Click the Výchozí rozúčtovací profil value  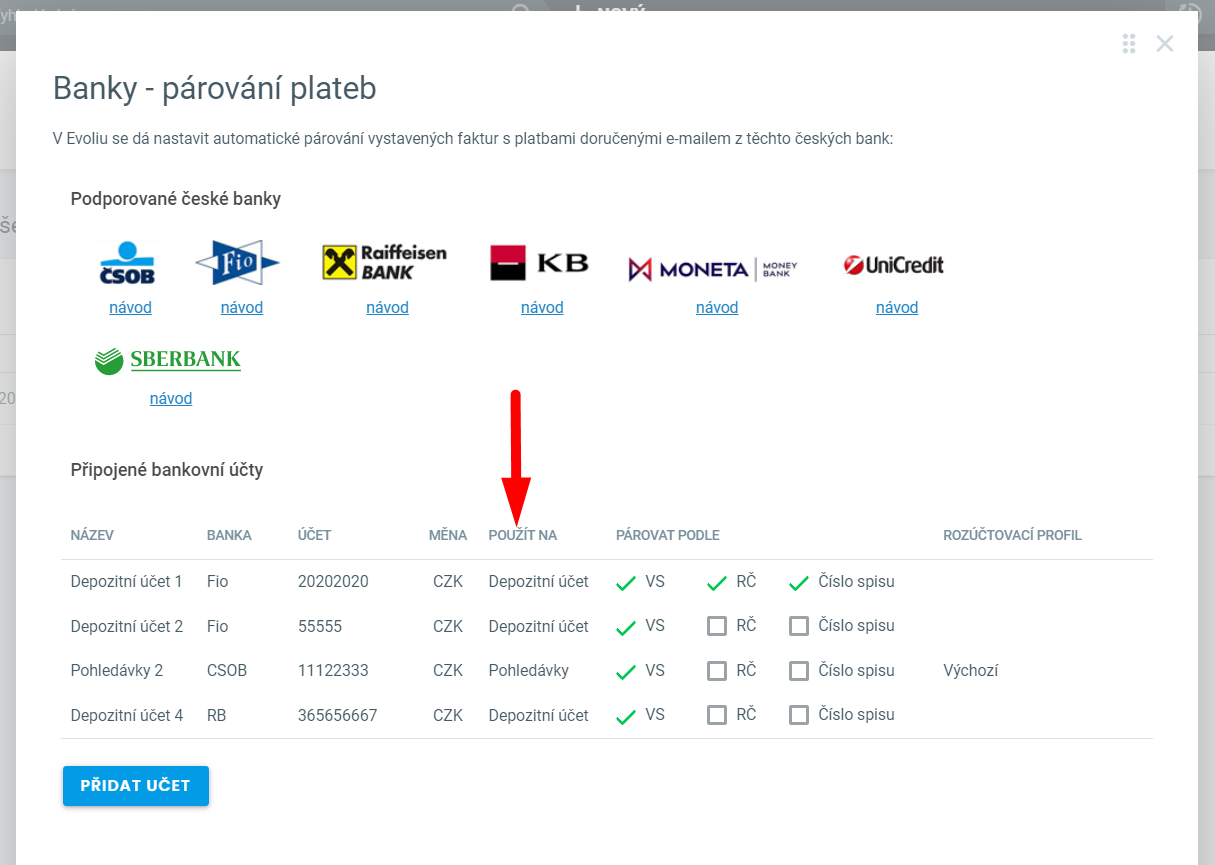point(970,671)
